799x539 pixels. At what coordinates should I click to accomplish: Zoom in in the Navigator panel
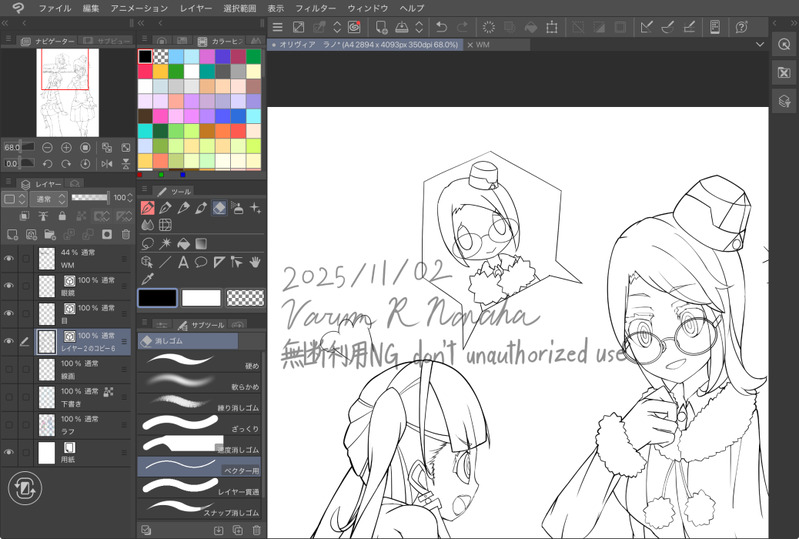click(x=66, y=148)
